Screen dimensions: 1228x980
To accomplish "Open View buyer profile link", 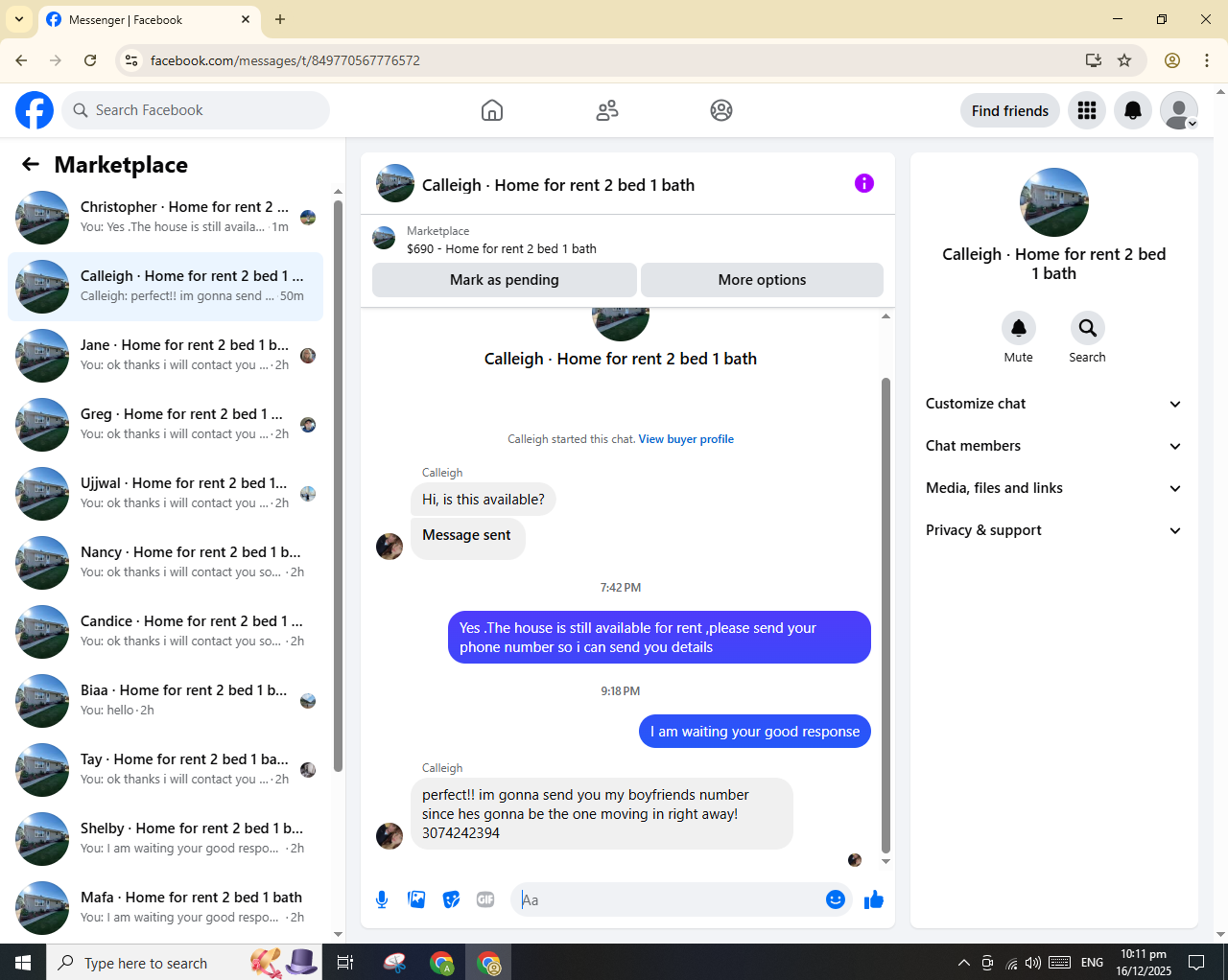I will pos(686,439).
